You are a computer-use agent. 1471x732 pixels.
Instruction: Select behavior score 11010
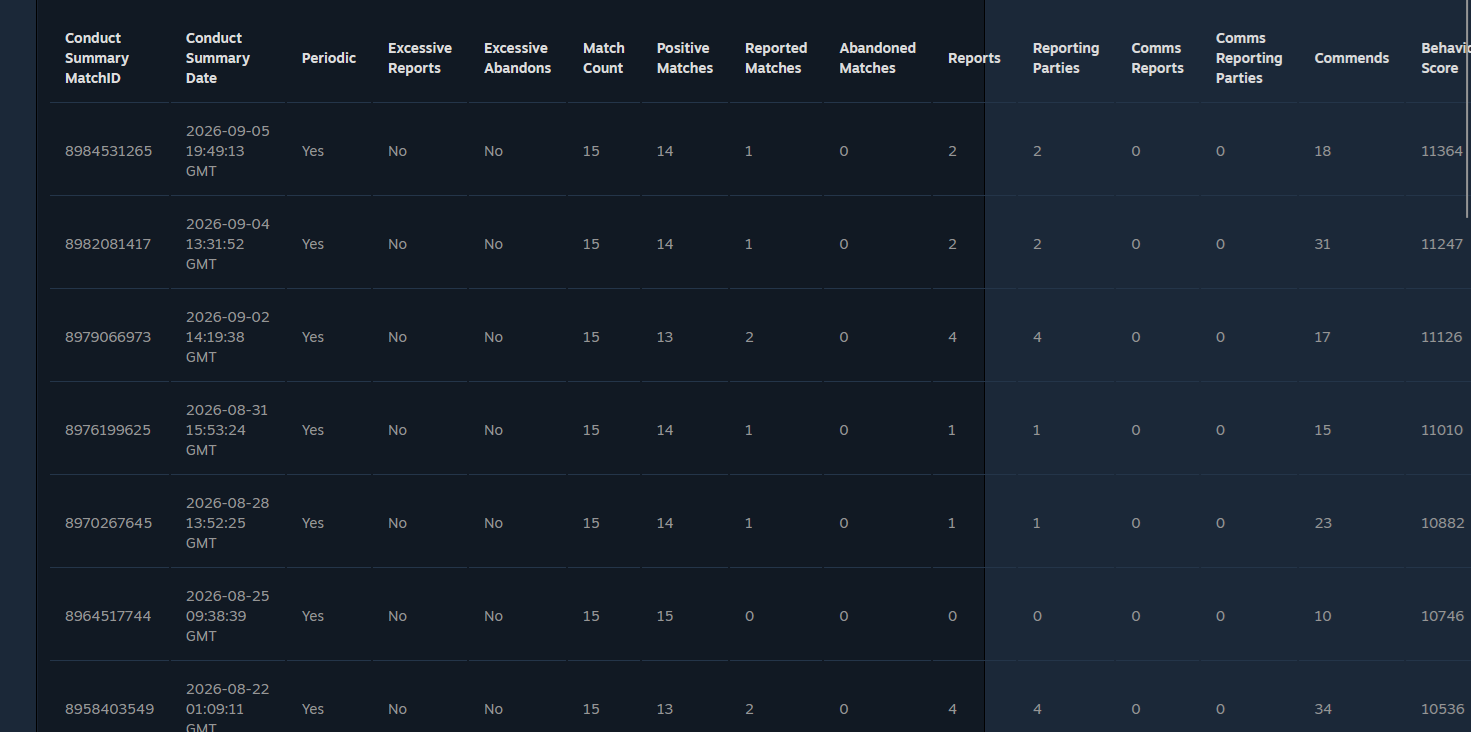[x=1442, y=430]
